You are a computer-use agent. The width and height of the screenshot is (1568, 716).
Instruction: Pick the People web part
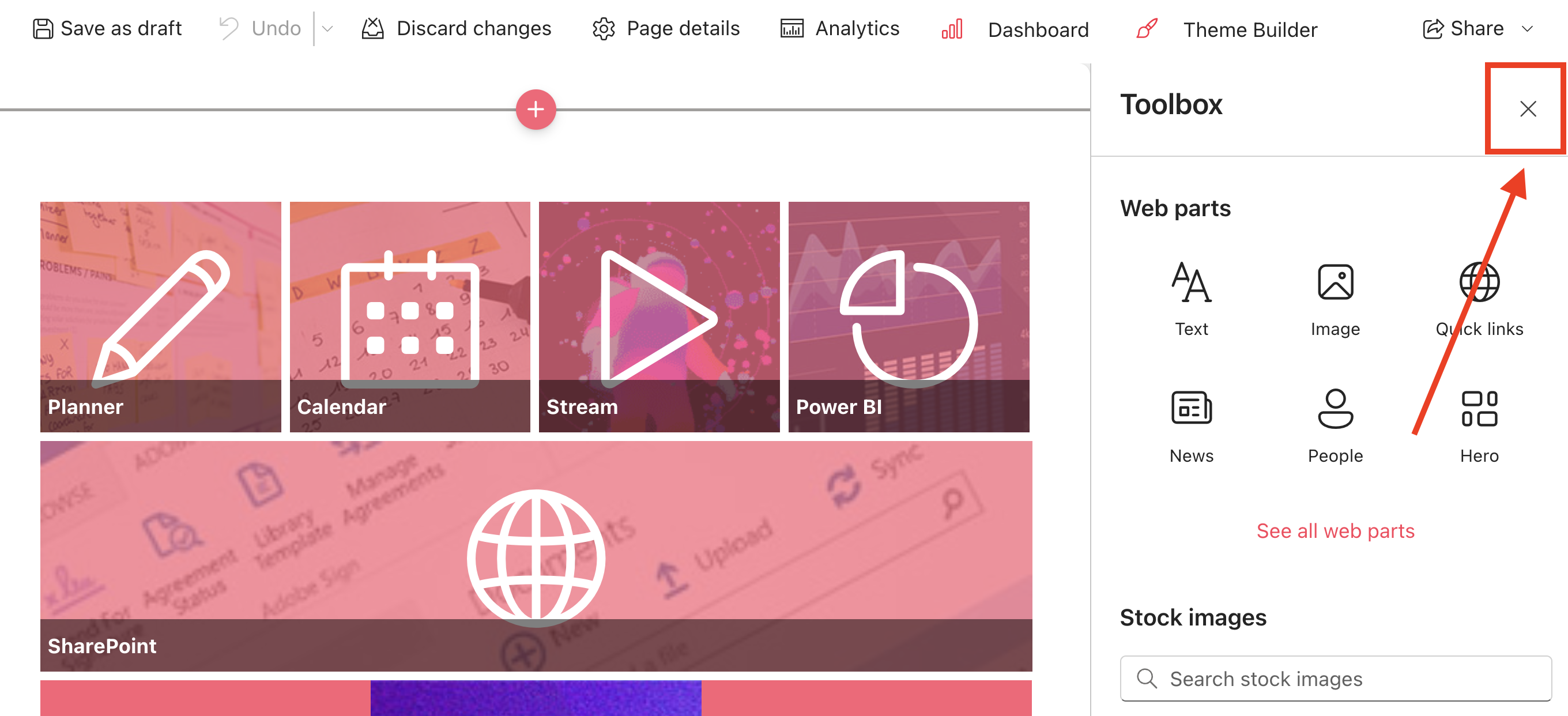point(1335,409)
